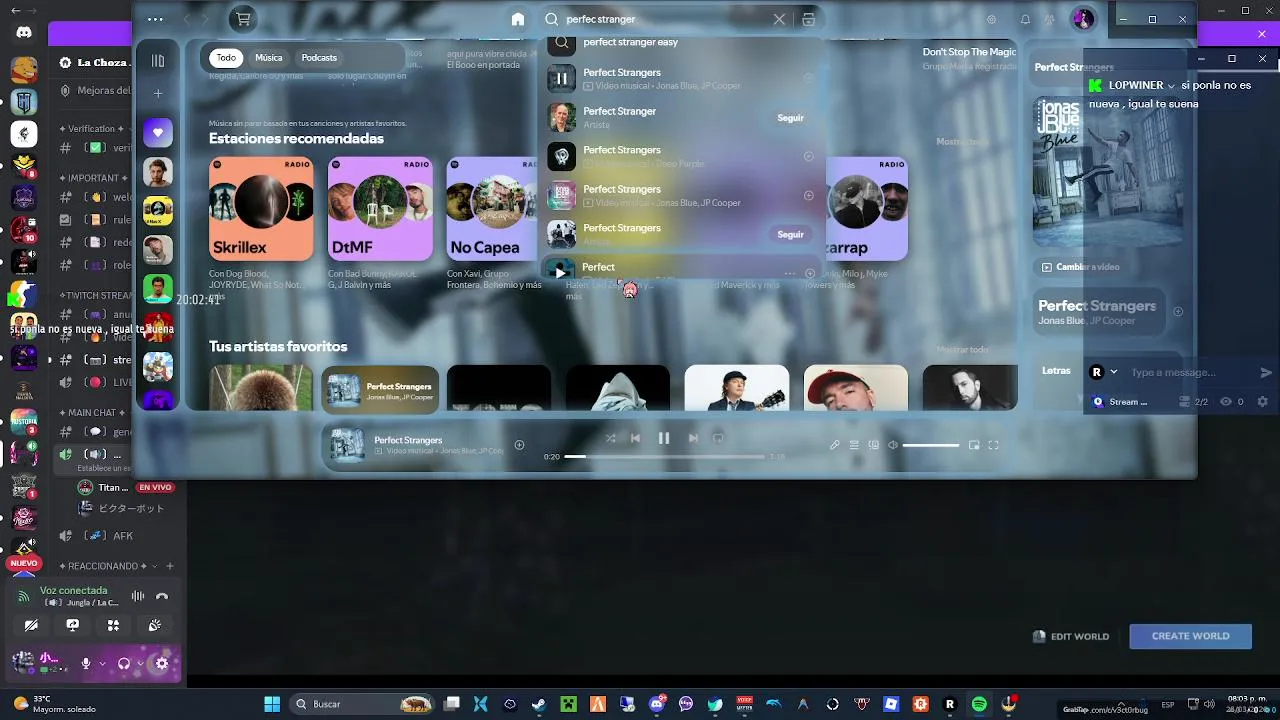Toggle Discord camera button
Image resolution: width=1280 pixels, height=720 pixels.
tap(31, 625)
